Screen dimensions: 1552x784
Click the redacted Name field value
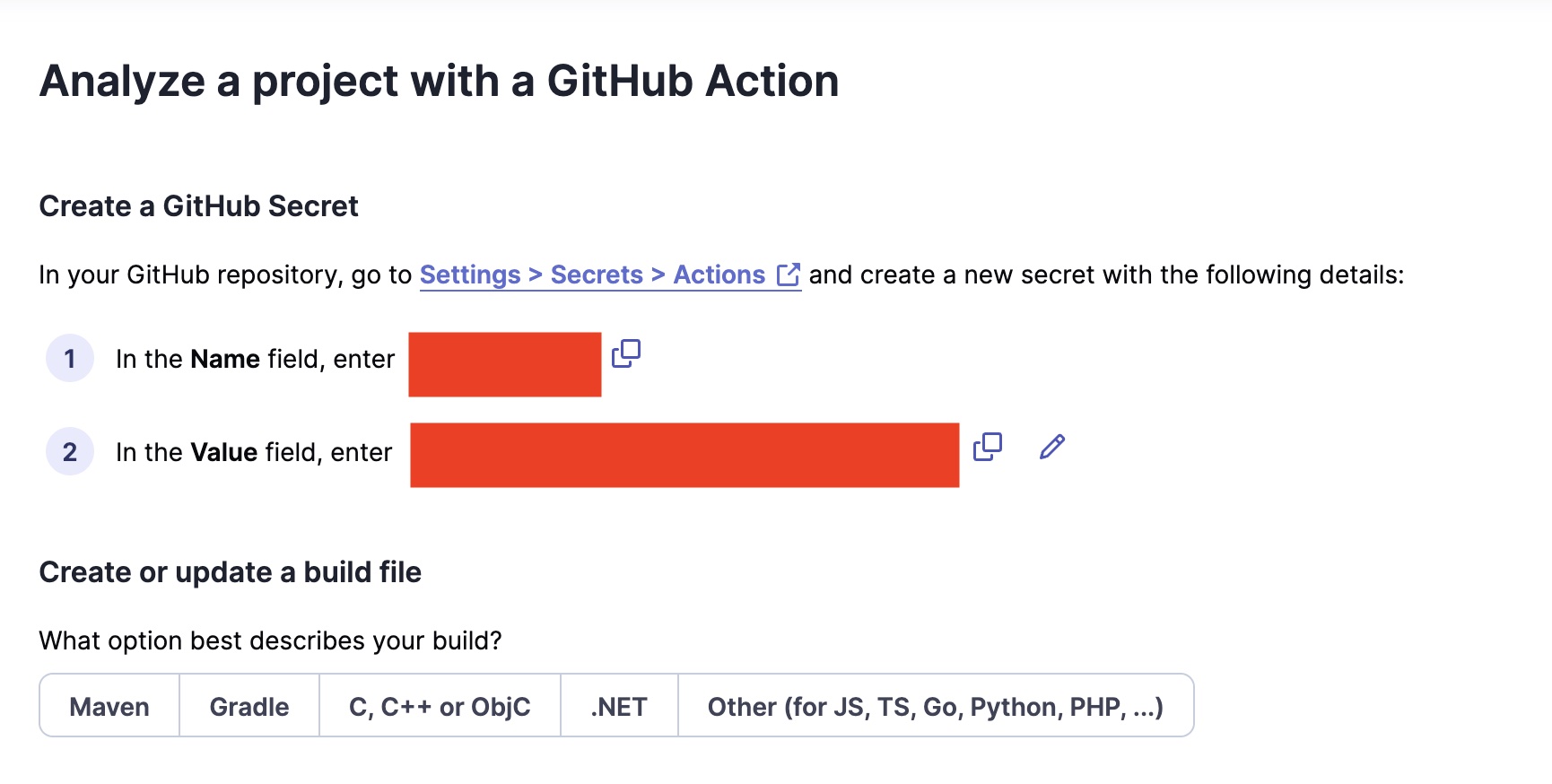coord(505,364)
